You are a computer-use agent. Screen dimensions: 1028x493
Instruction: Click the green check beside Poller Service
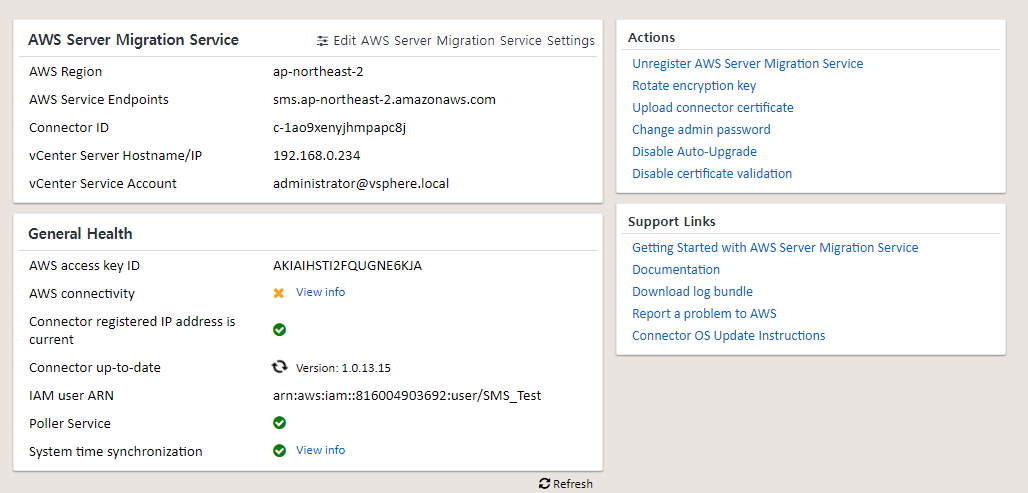point(279,423)
